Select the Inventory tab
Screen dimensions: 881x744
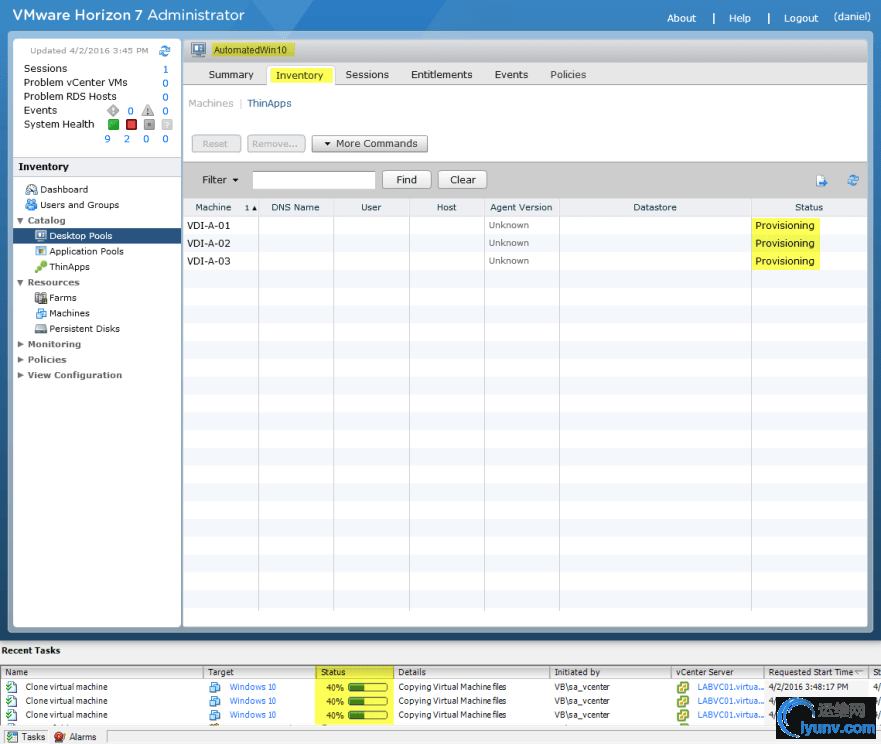click(300, 75)
